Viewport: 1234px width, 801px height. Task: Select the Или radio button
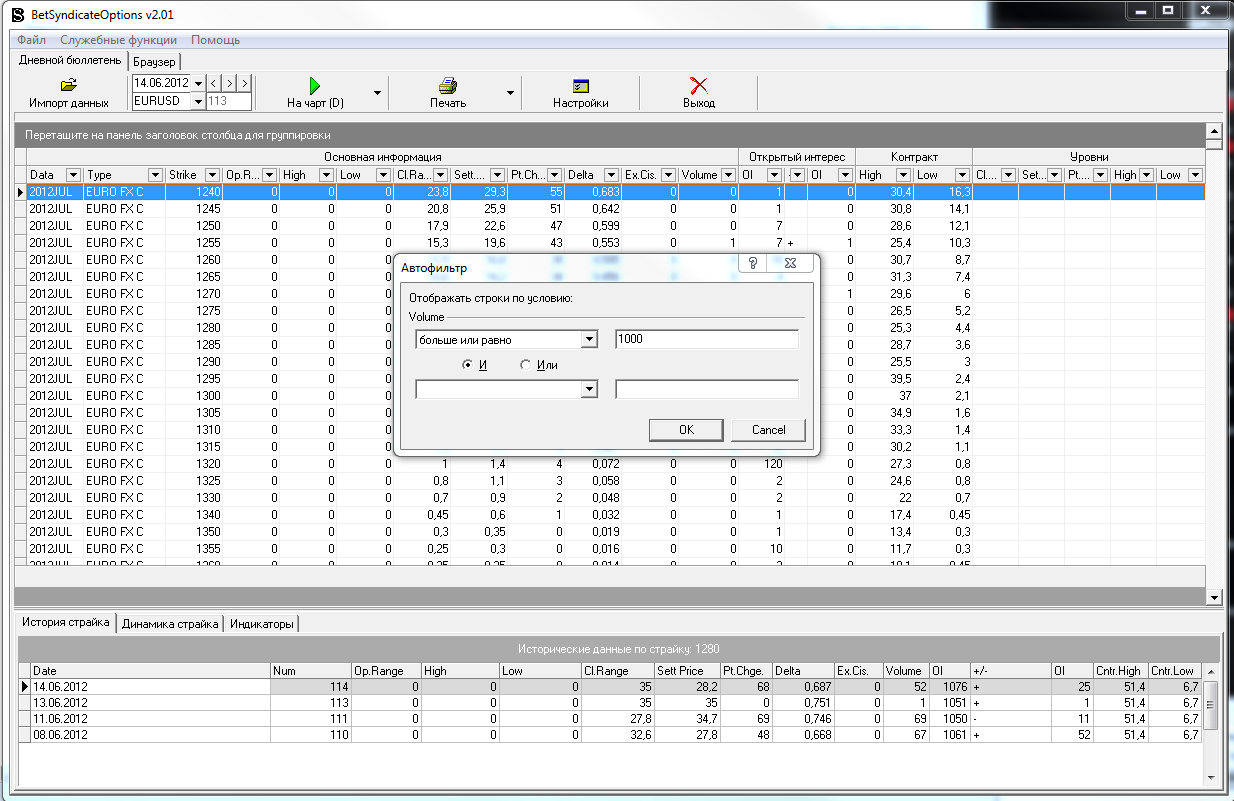click(x=526, y=365)
